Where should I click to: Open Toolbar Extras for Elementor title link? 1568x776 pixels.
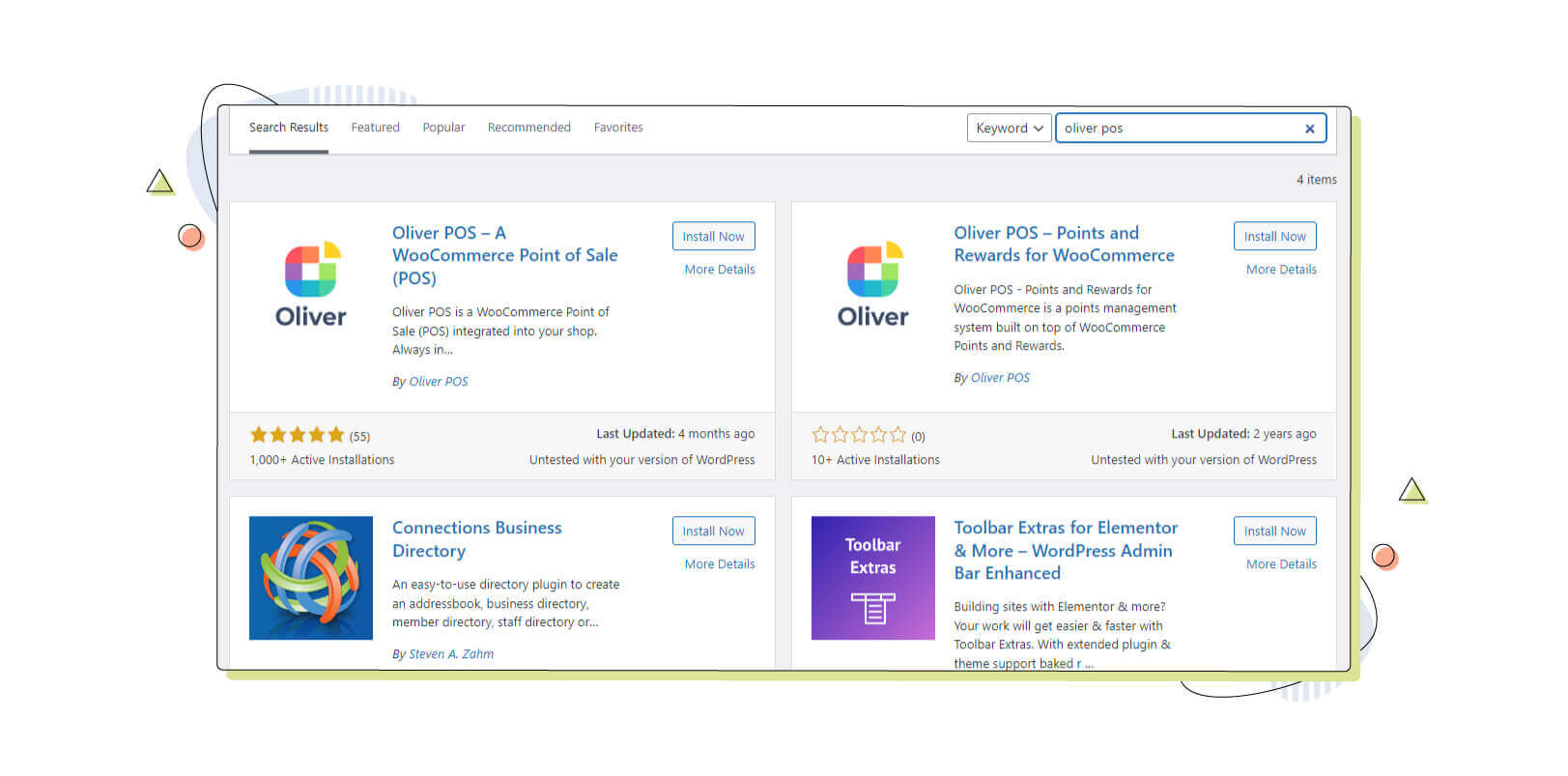tap(1066, 550)
